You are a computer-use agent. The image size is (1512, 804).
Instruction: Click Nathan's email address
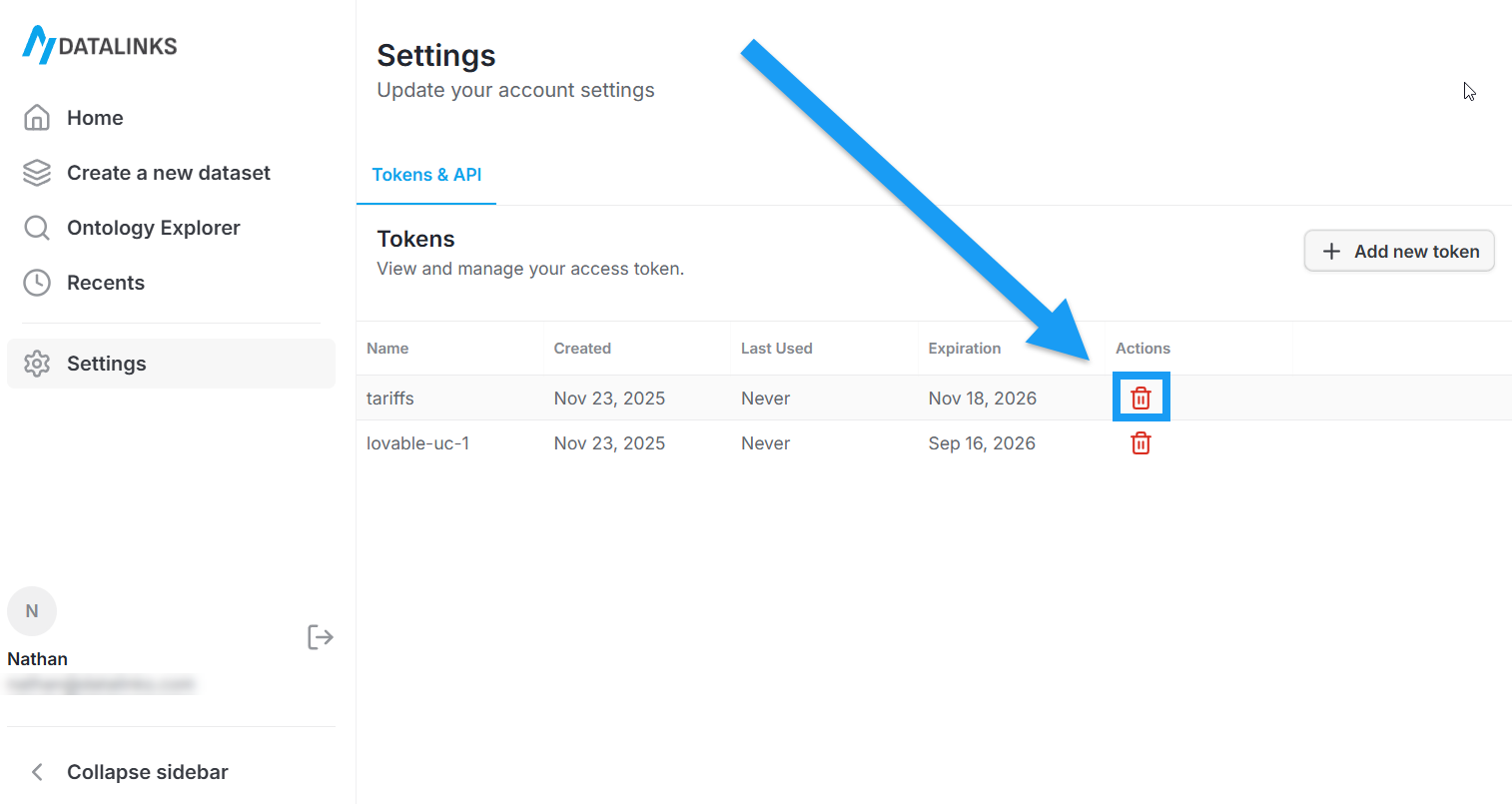[x=101, y=684]
